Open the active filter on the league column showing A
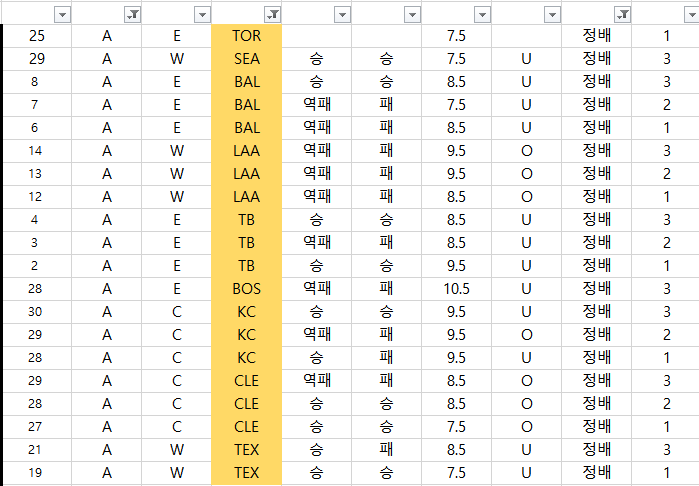Screen dimensions: 699x486 (x=132, y=14)
